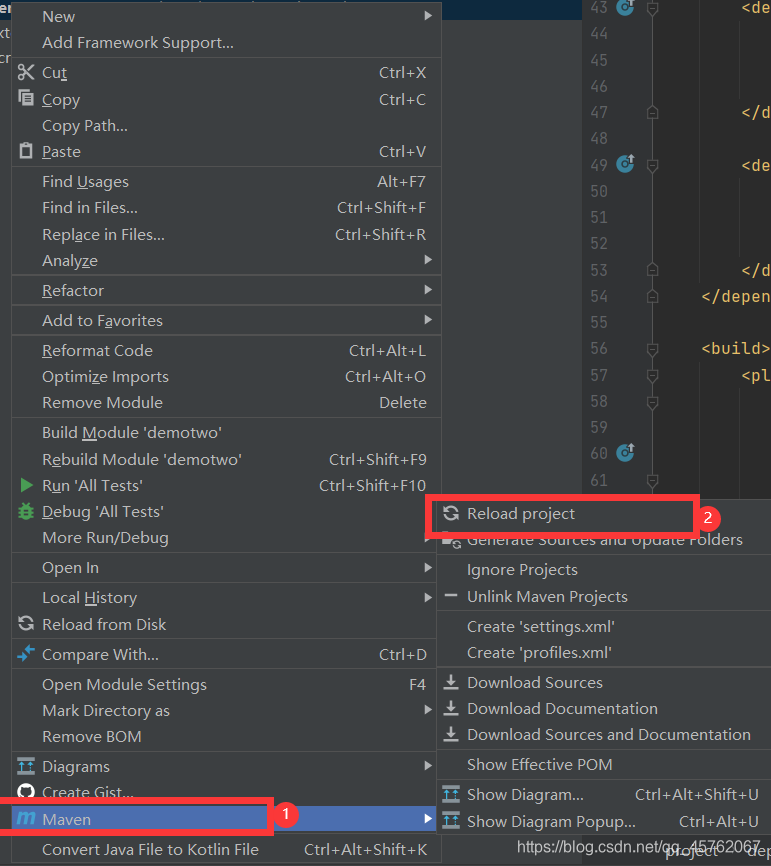
Task: Click gutter icon on line 49
Action: (x=625, y=163)
